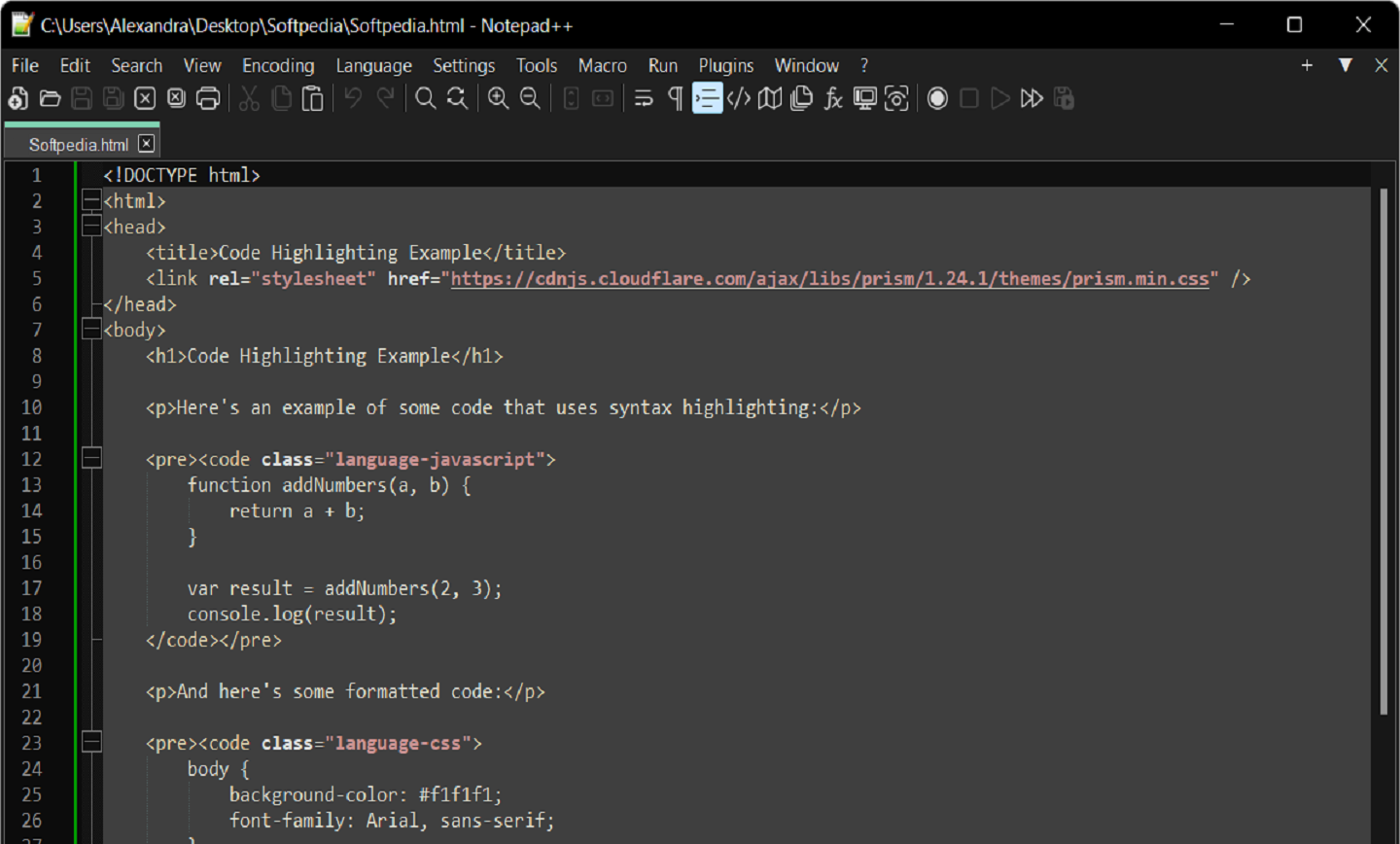The height and width of the screenshot is (844, 1400).
Task: Open the Encoding menu
Action: [x=278, y=65]
